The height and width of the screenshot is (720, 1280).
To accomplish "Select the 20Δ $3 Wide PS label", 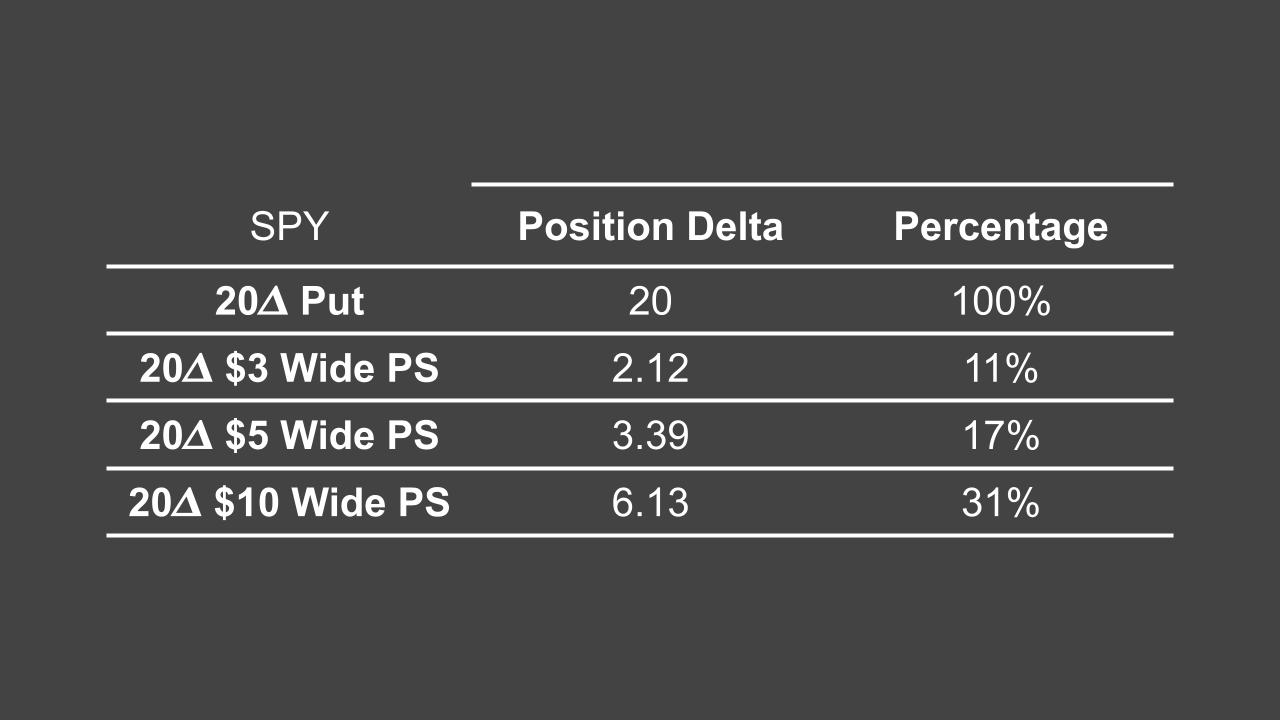I will pyautogui.click(x=289, y=369).
